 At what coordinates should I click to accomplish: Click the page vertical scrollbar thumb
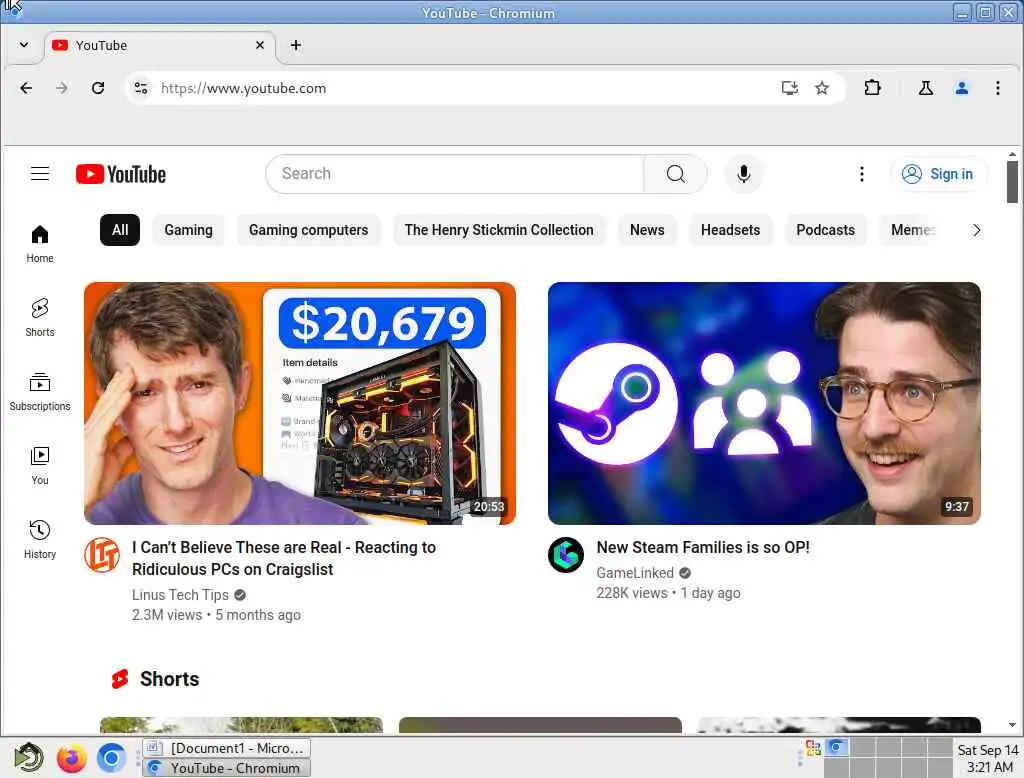[x=1012, y=182]
